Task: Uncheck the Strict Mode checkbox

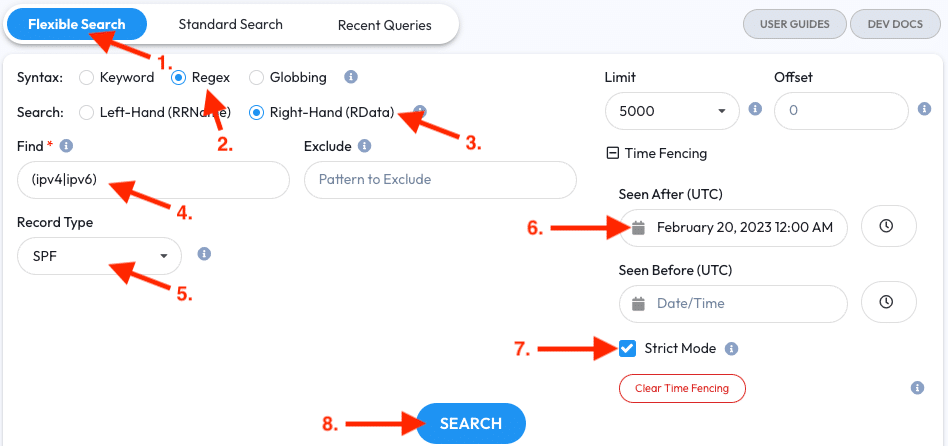Action: coord(628,348)
